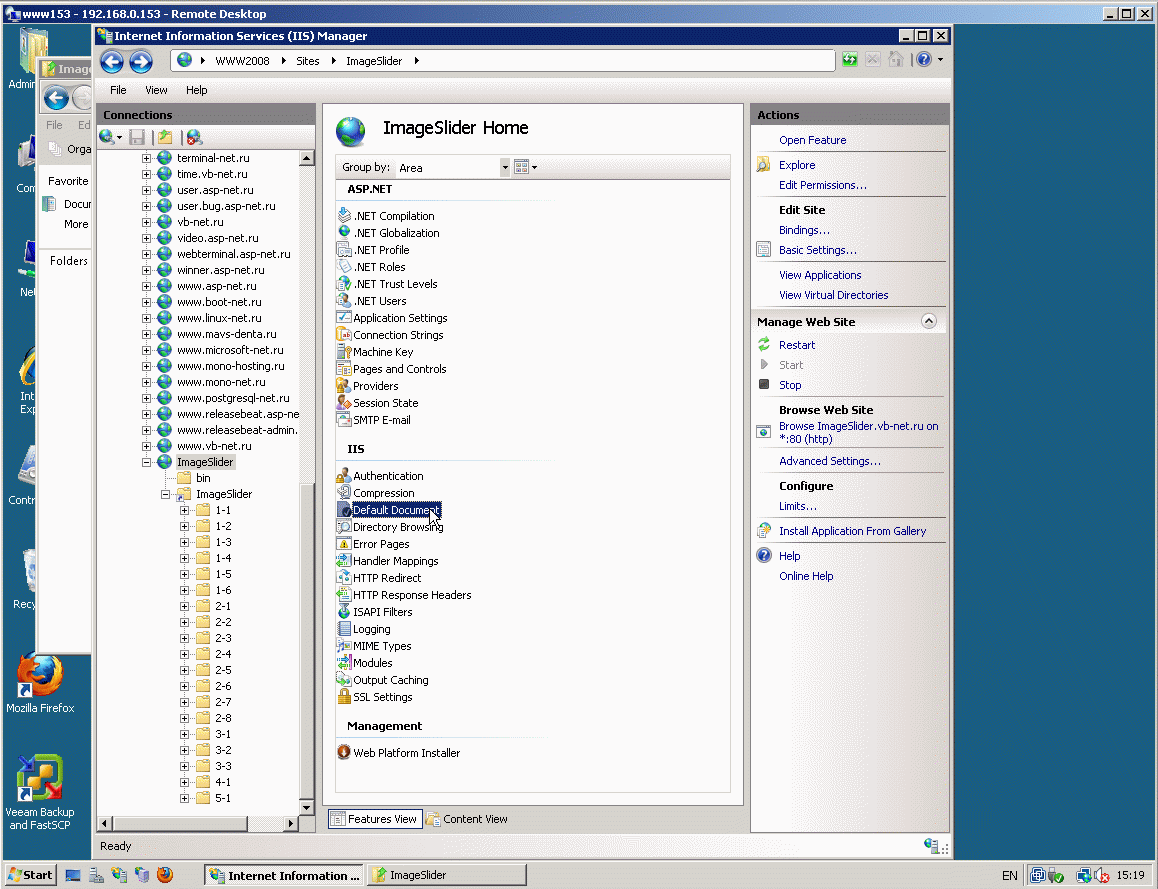Open the Connection Strings feature
1158x889 pixels.
[x=391, y=334]
